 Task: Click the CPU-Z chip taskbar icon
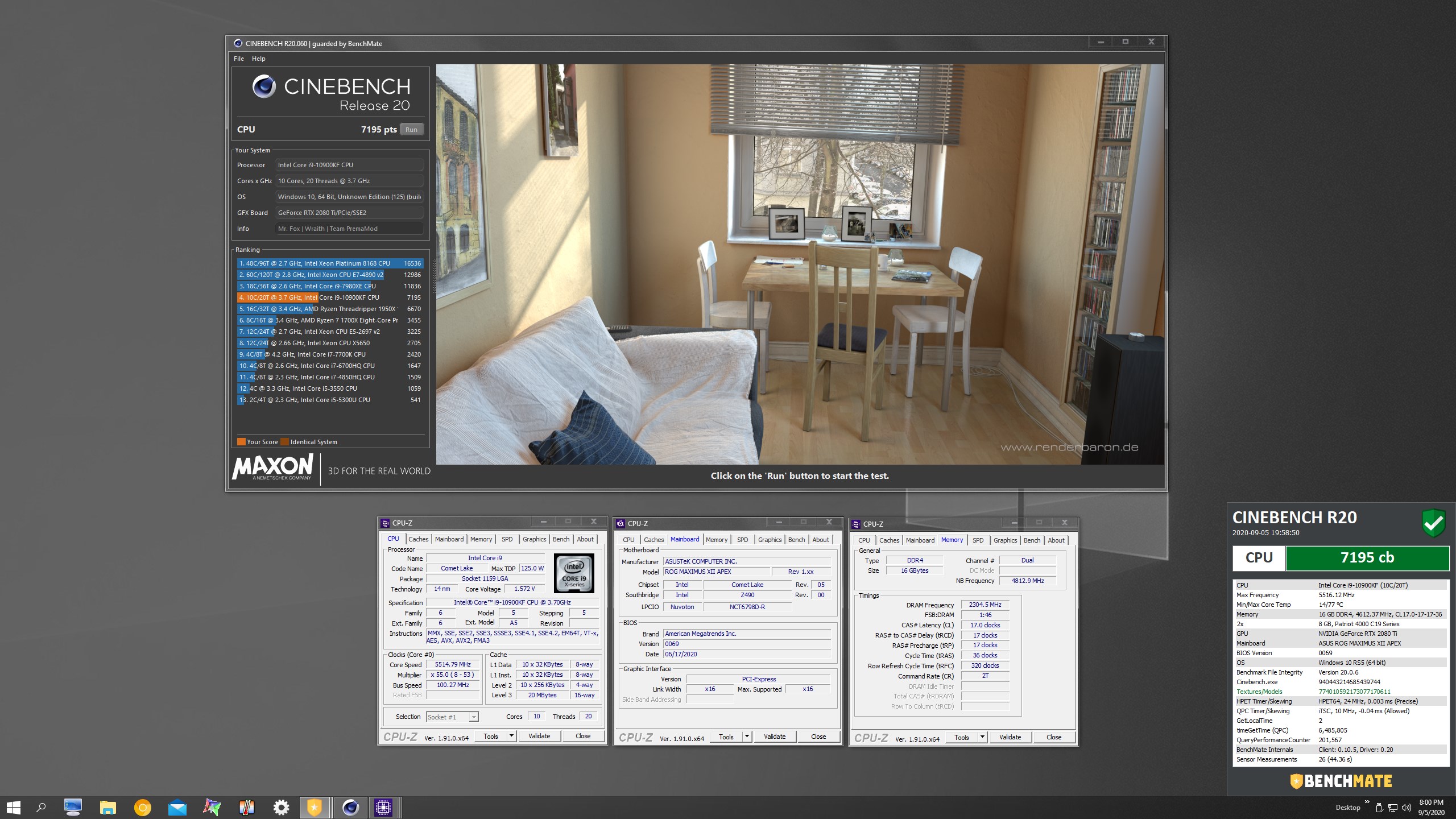(x=383, y=807)
